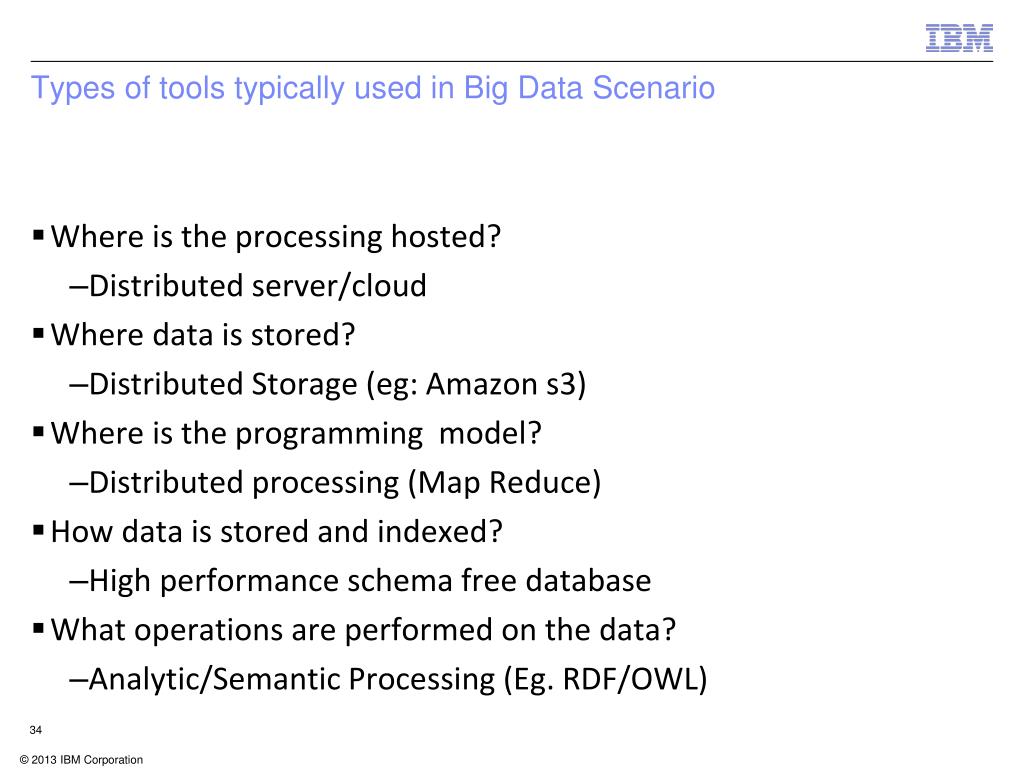Viewport: 1024px width, 768px height.
Task: Select 'High performance schema free database' line
Action: tap(360, 581)
